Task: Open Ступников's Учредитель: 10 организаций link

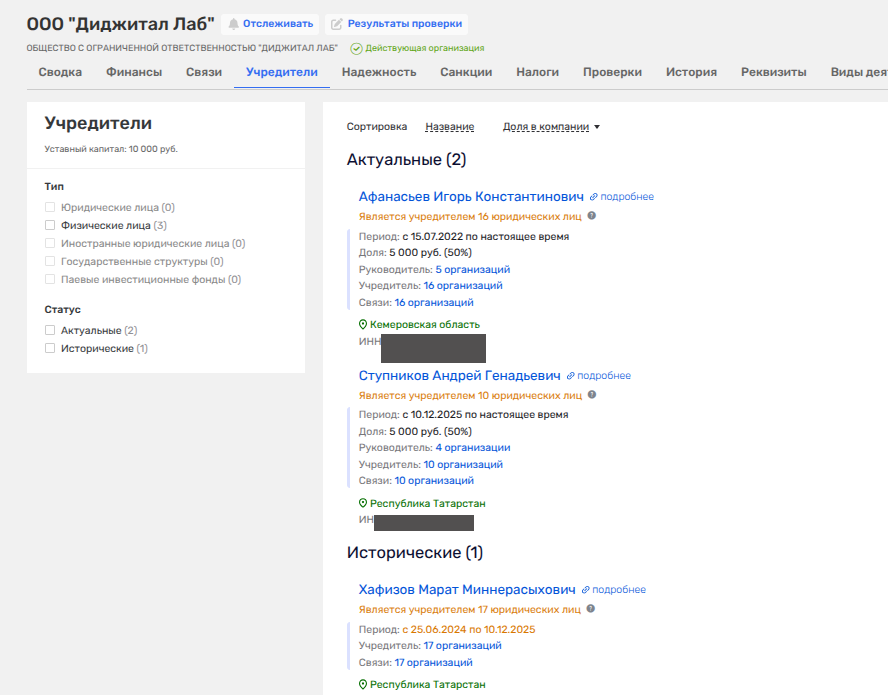Action: 463,464
